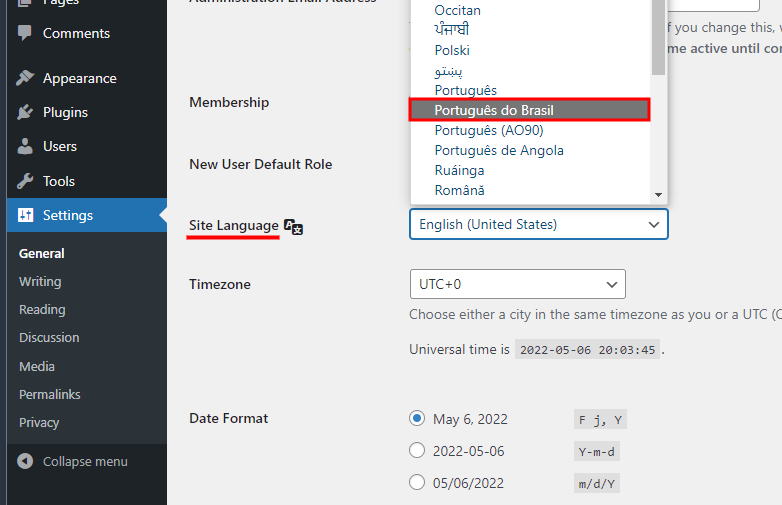
Task: Click the Tools wrench icon
Action: (24, 181)
